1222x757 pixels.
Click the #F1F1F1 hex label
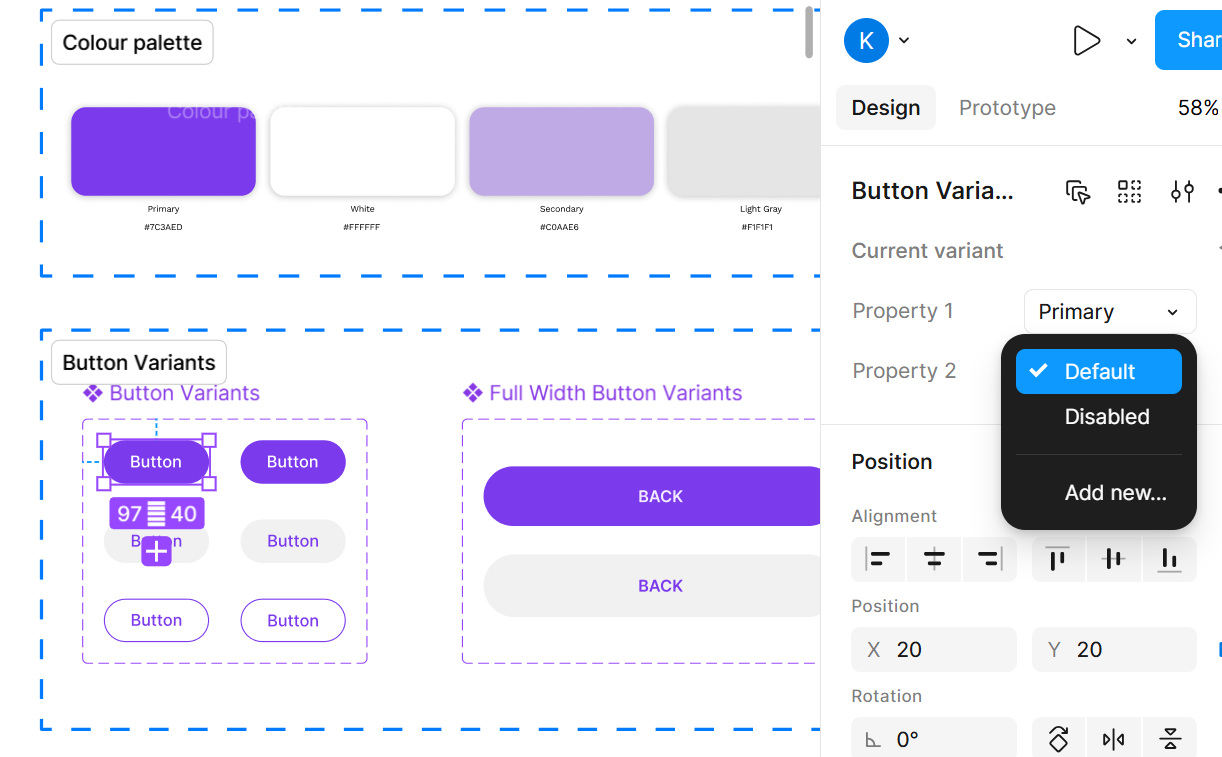pos(757,227)
